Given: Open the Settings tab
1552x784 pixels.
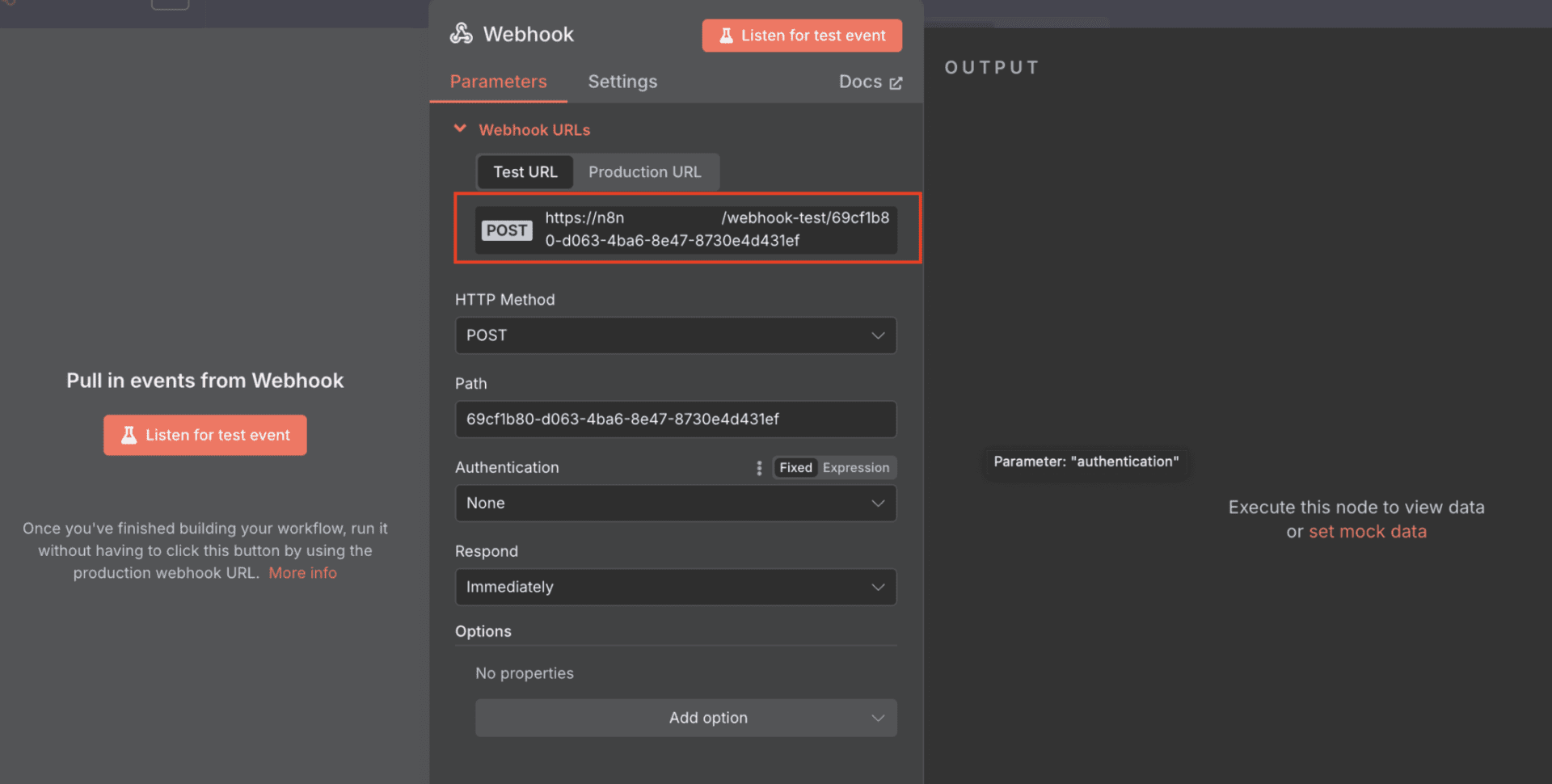Looking at the screenshot, I should click(622, 82).
